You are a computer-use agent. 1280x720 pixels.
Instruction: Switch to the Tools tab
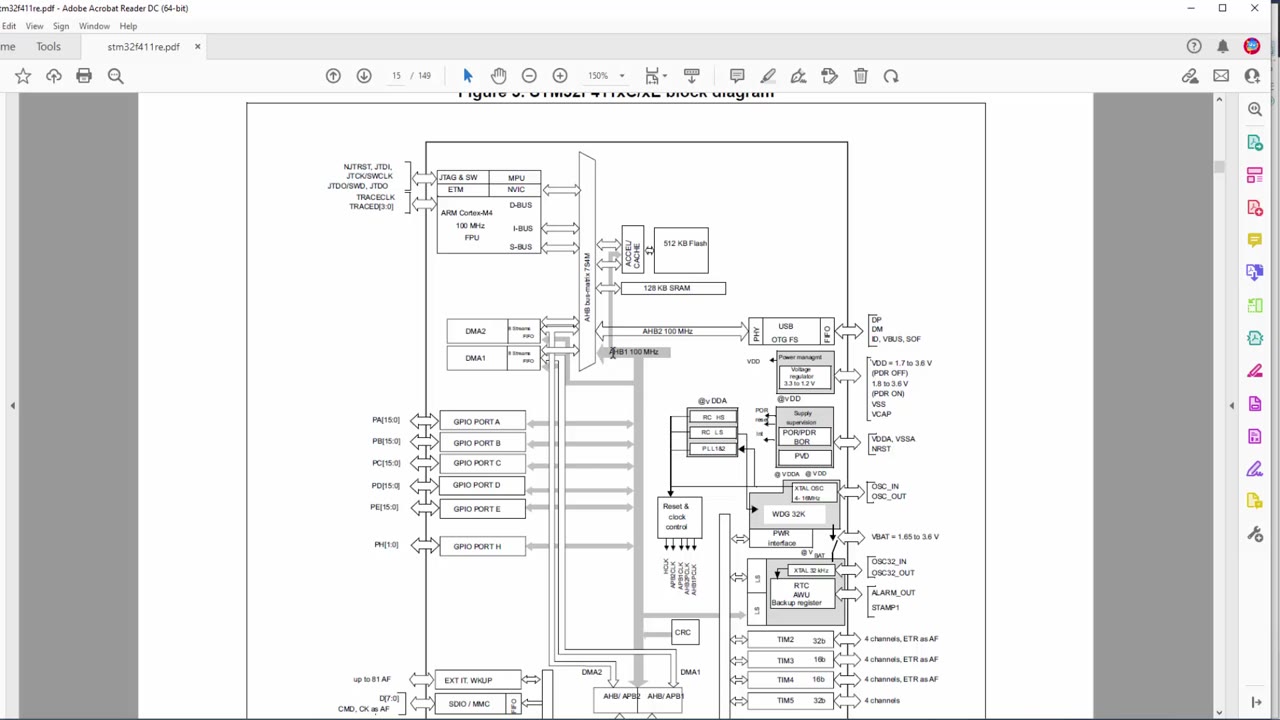(x=48, y=47)
